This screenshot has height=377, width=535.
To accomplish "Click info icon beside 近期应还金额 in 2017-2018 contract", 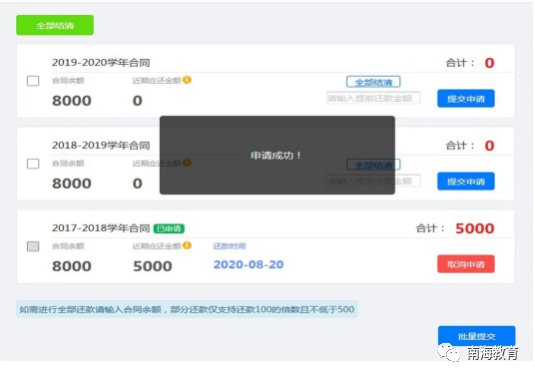I will click(187, 245).
